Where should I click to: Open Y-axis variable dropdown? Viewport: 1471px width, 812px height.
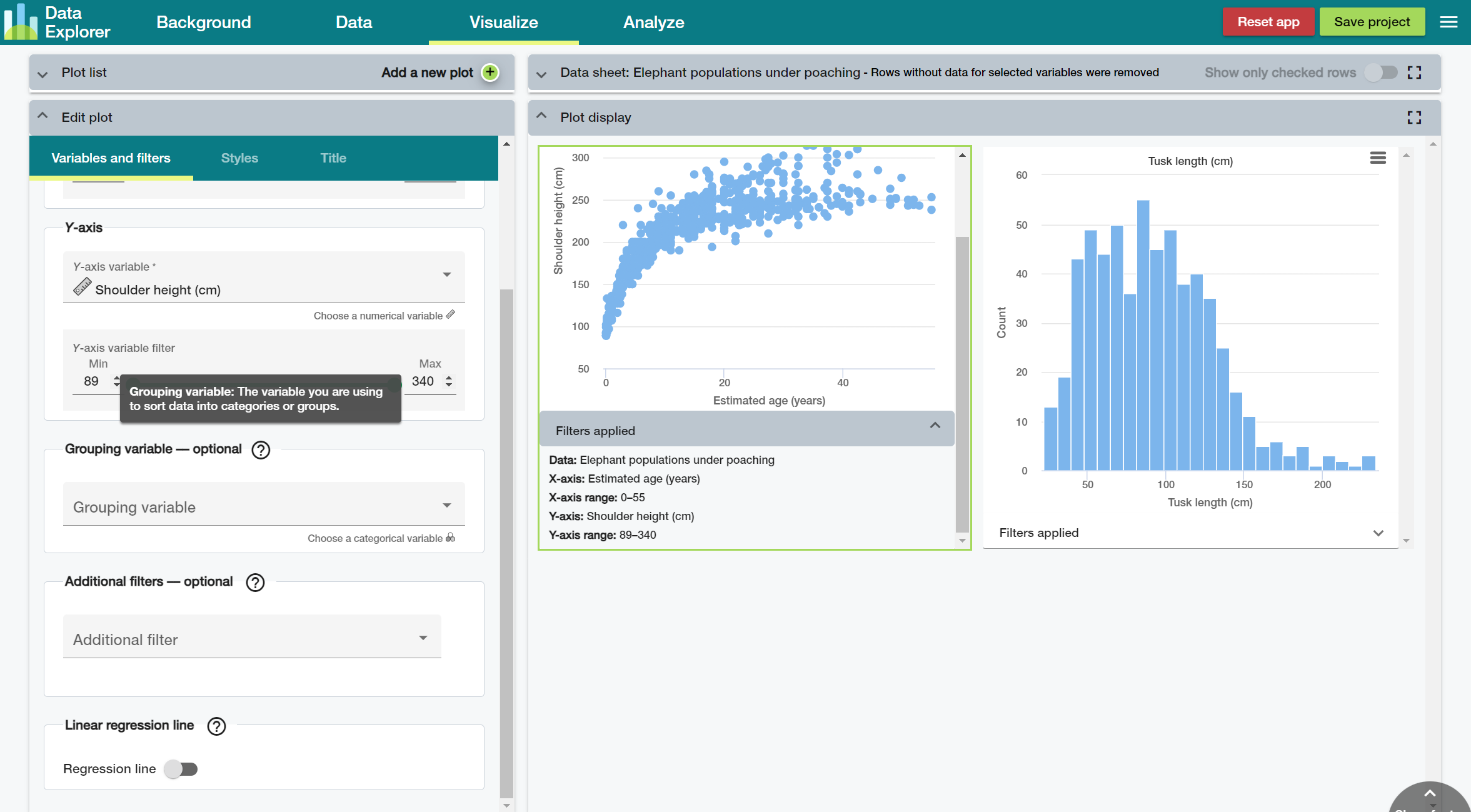[x=264, y=278]
